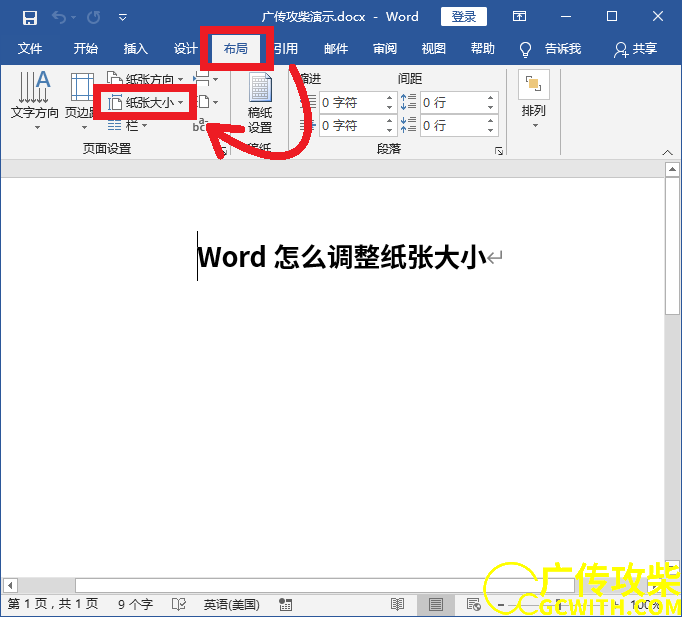Image resolution: width=682 pixels, height=617 pixels.
Task: Open the breaks (分隔符) dropdown icon
Action: [x=206, y=79]
